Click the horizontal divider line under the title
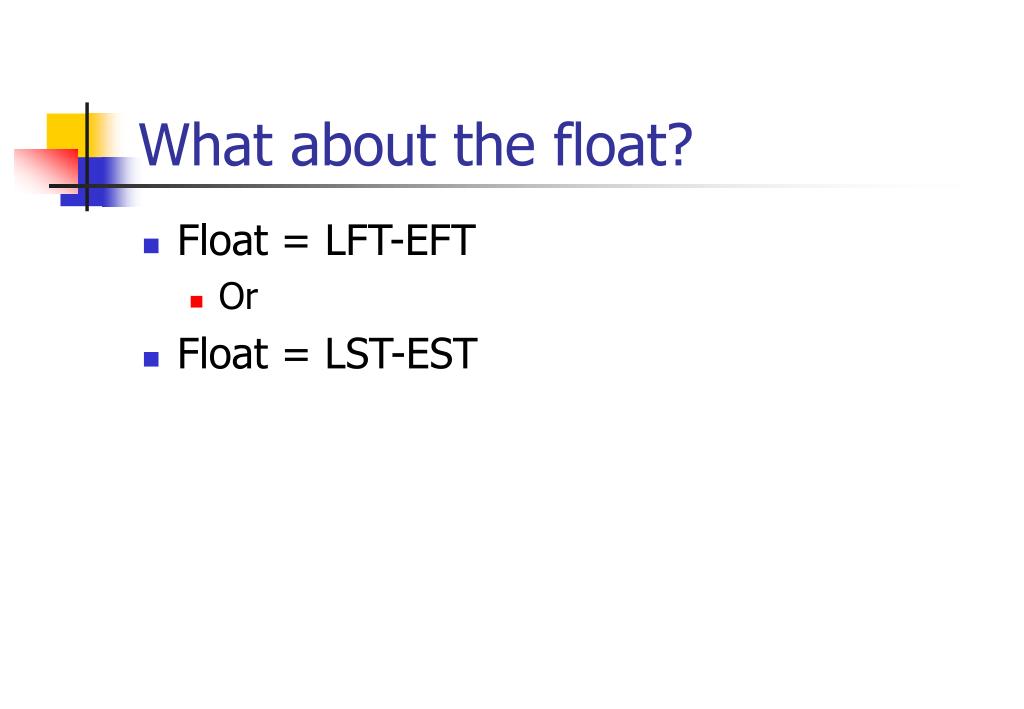Screen dimensions: 1024x709 point(503,186)
